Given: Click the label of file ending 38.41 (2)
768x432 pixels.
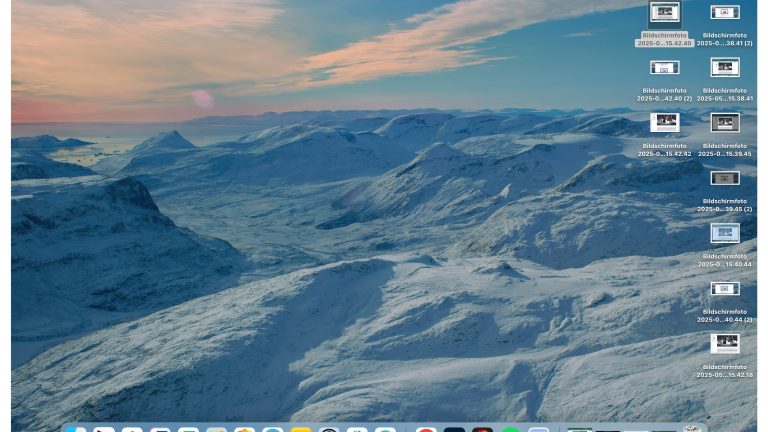Looking at the screenshot, I should 725,39.
